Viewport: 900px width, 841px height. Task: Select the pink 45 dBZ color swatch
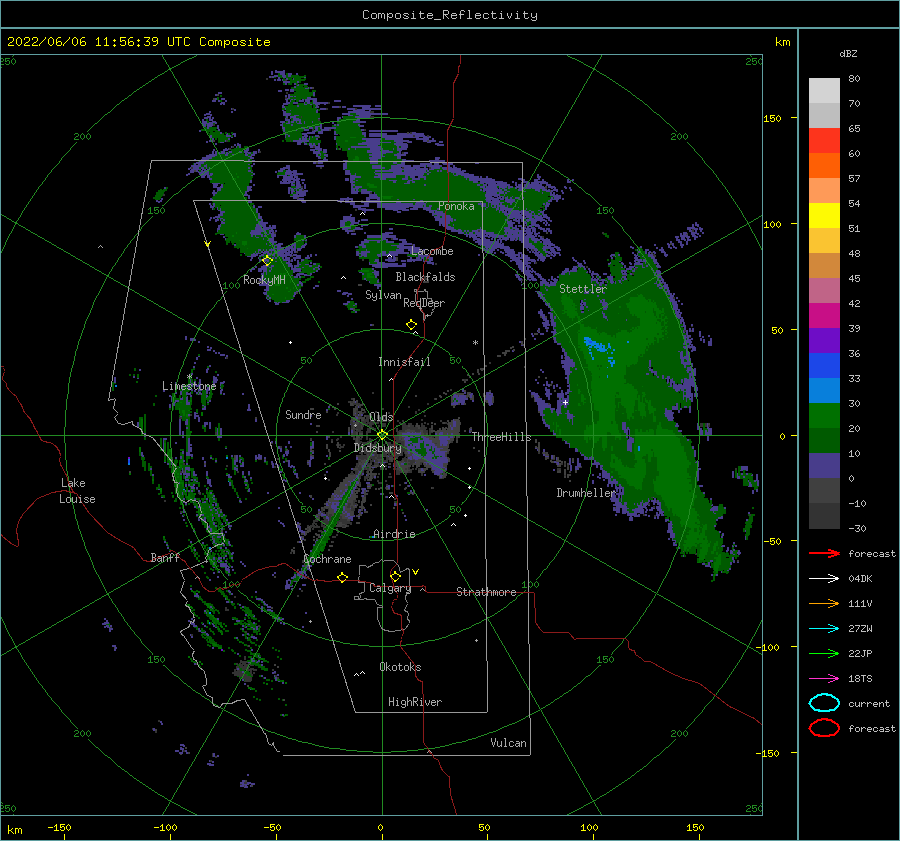click(x=824, y=290)
